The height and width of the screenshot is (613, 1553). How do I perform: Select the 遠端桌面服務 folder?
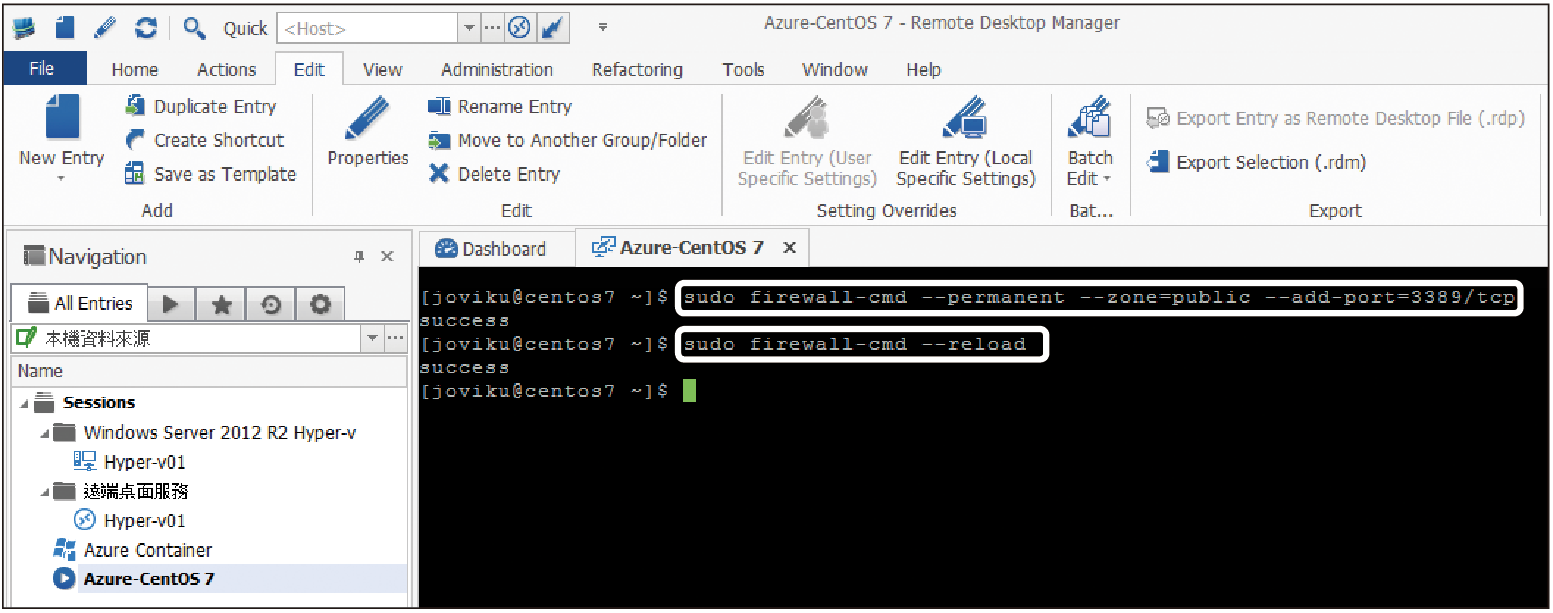coord(136,491)
